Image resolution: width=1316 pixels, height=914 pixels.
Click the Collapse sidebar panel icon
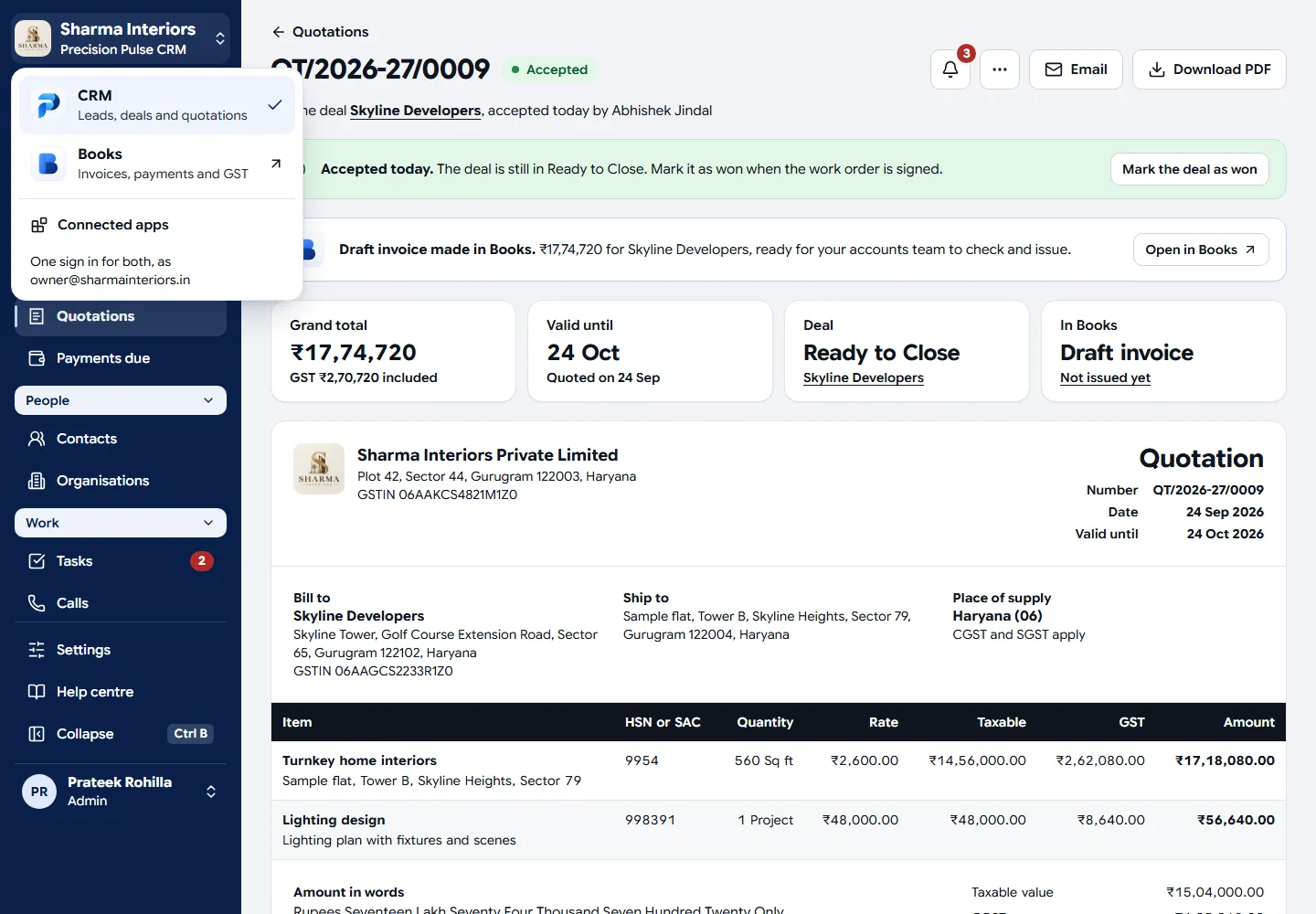(37, 734)
